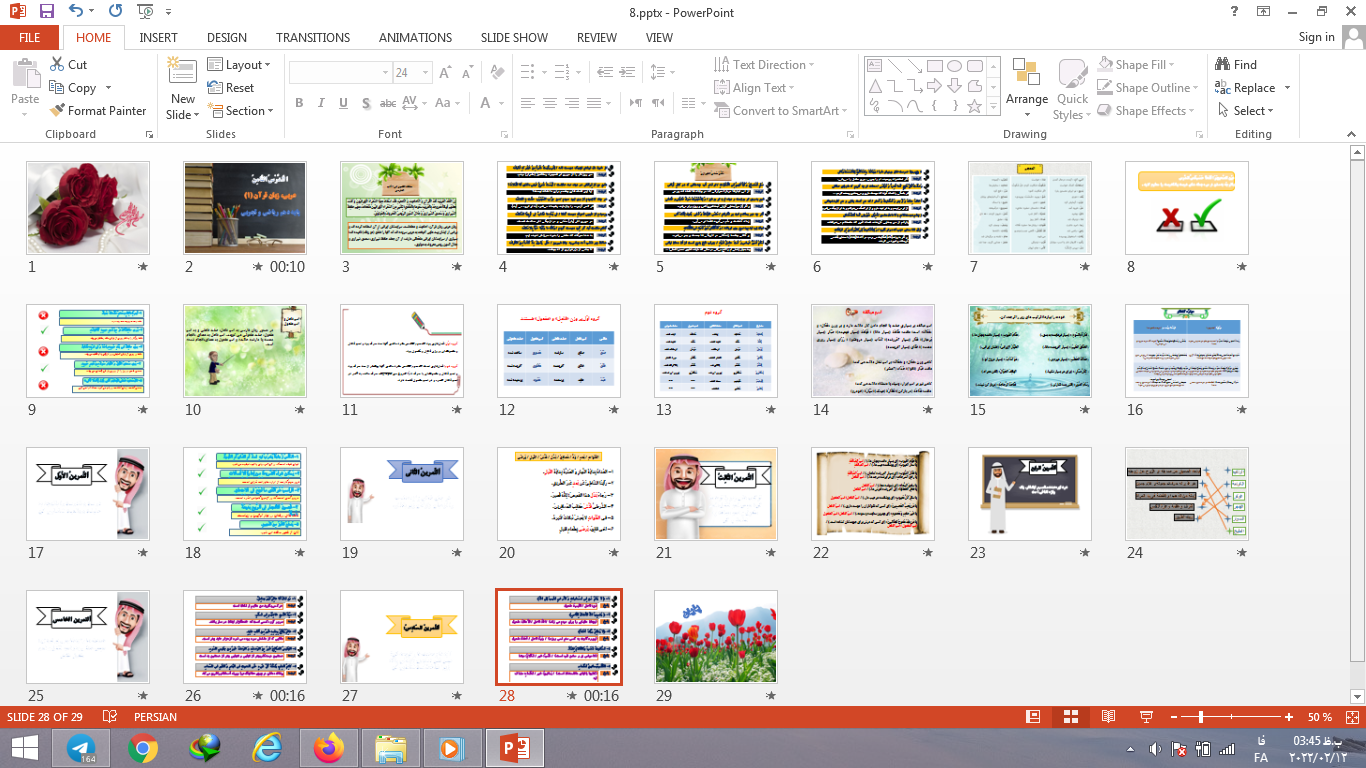Screen dimensions: 1366x768
Task: Click the Quick Styles icon
Action: (x=1072, y=84)
